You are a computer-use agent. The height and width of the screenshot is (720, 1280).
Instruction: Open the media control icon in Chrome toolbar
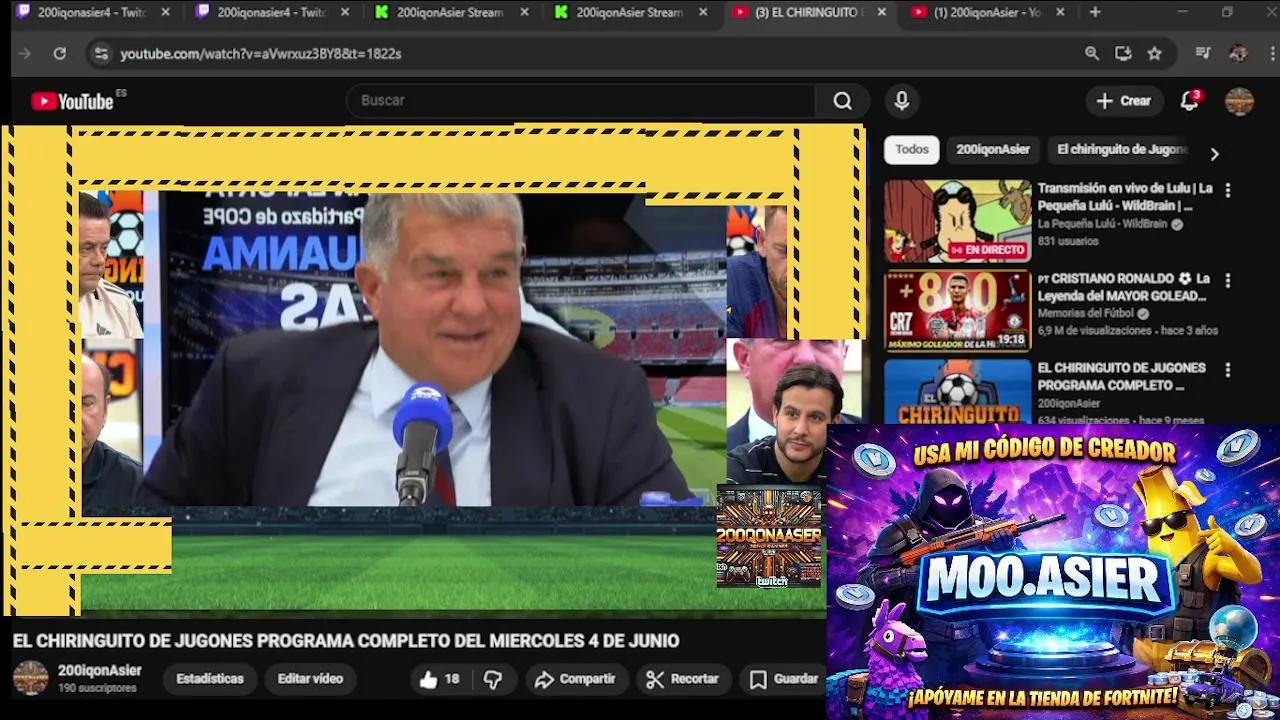tap(1203, 54)
